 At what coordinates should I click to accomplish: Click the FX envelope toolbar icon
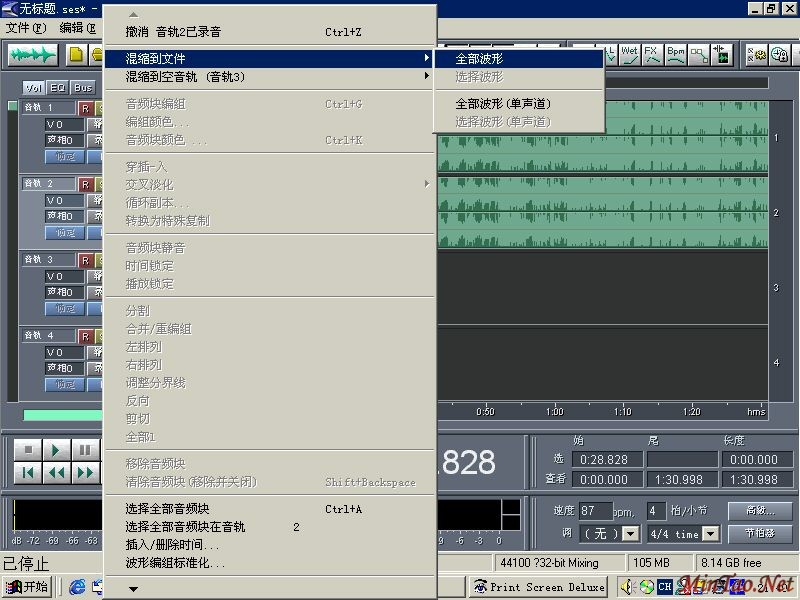[x=652, y=53]
